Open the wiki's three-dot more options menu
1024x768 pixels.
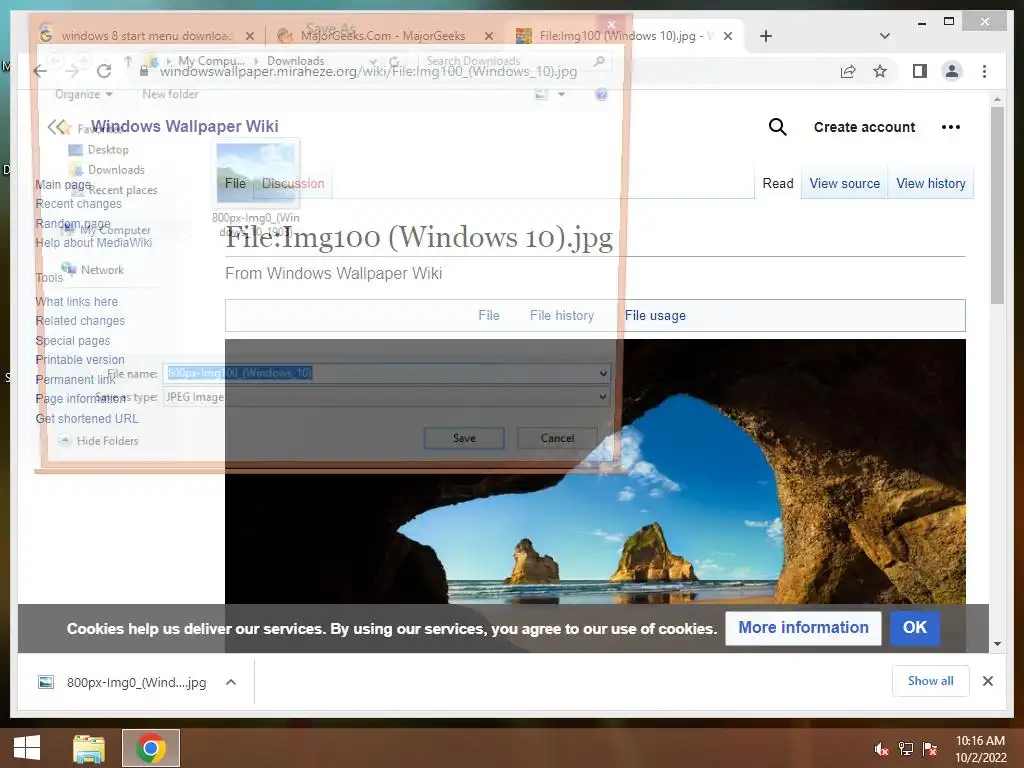(x=951, y=127)
